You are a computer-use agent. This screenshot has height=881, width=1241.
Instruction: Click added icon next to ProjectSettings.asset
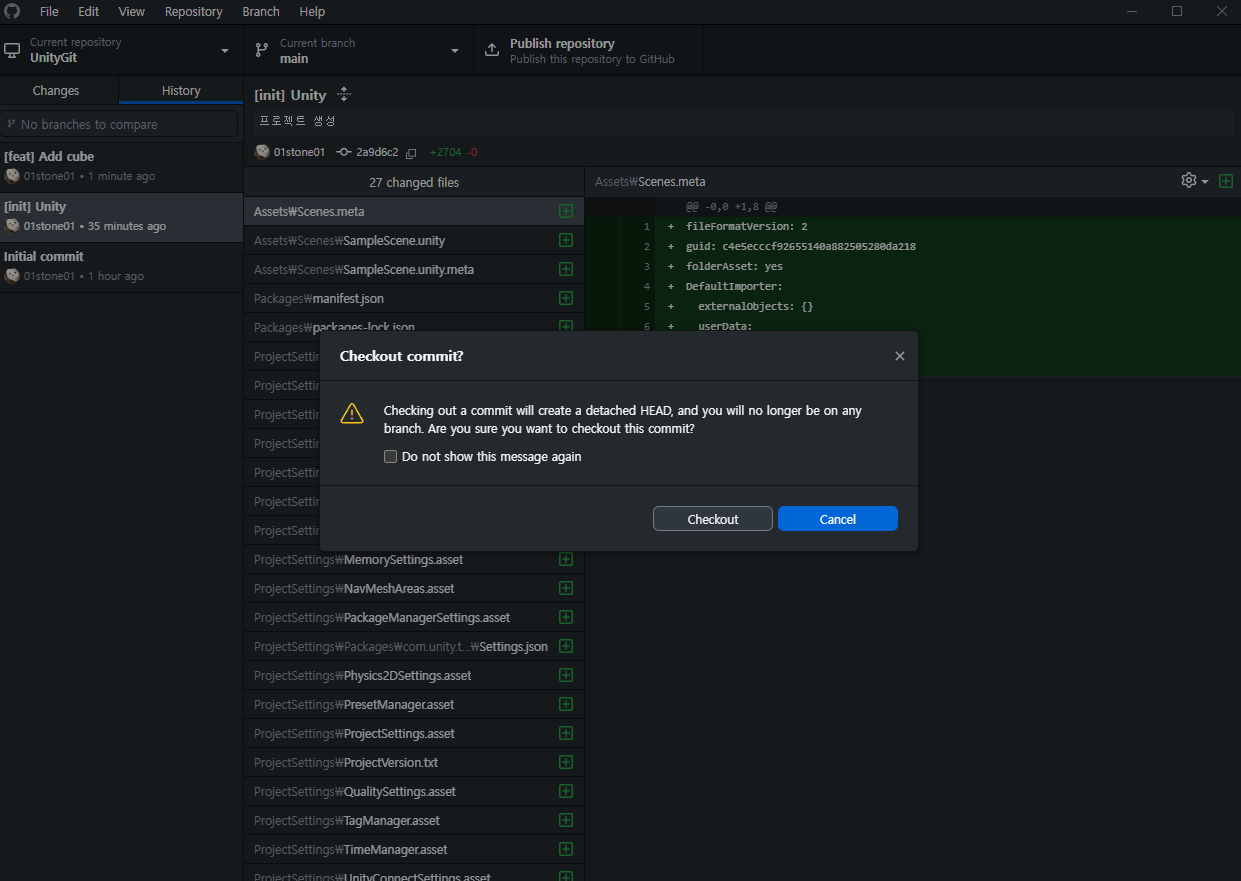566,733
